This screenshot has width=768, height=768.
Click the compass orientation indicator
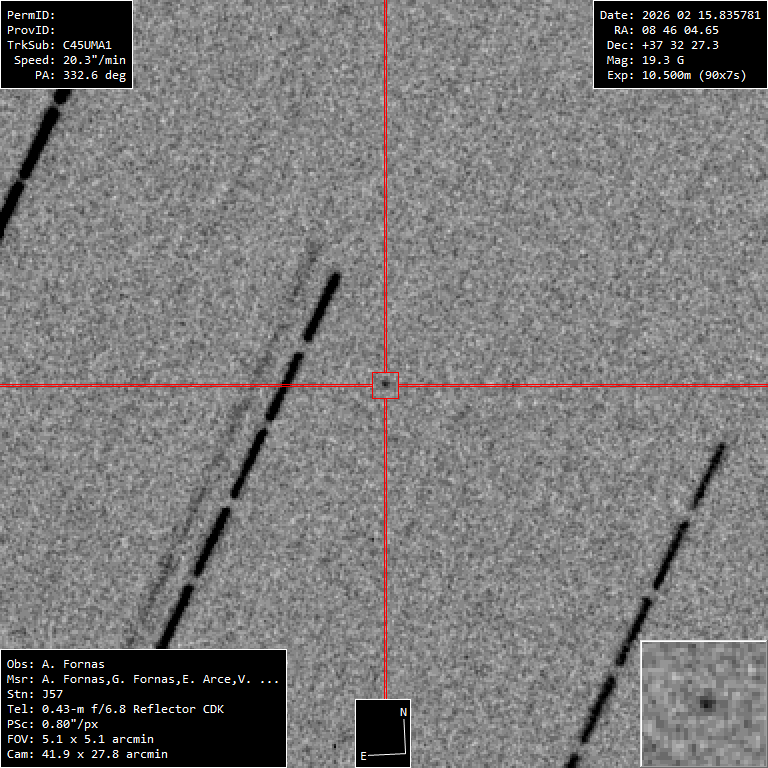383,733
